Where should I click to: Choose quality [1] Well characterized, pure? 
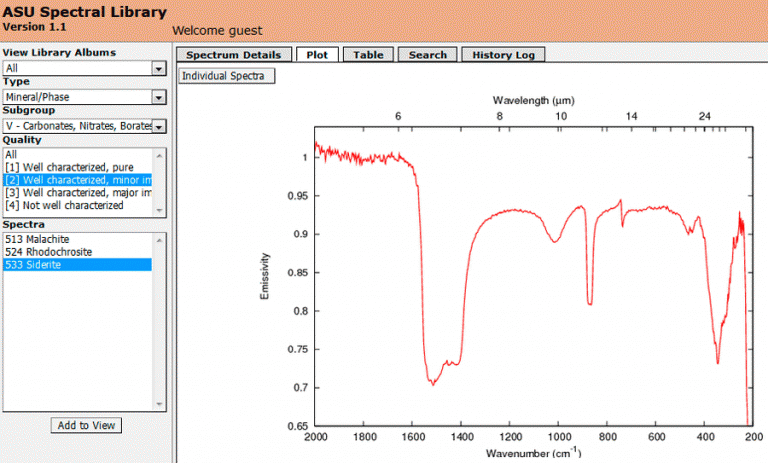(x=78, y=167)
